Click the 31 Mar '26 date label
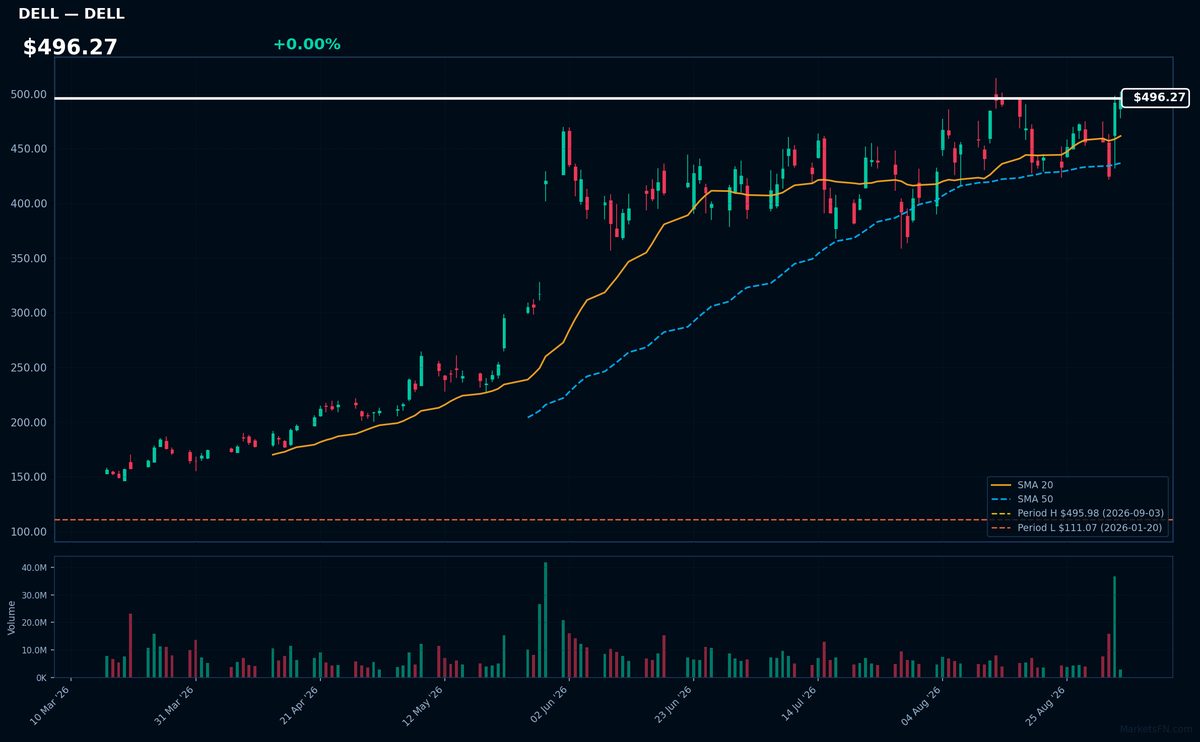The width and height of the screenshot is (1200, 742). coord(176,705)
